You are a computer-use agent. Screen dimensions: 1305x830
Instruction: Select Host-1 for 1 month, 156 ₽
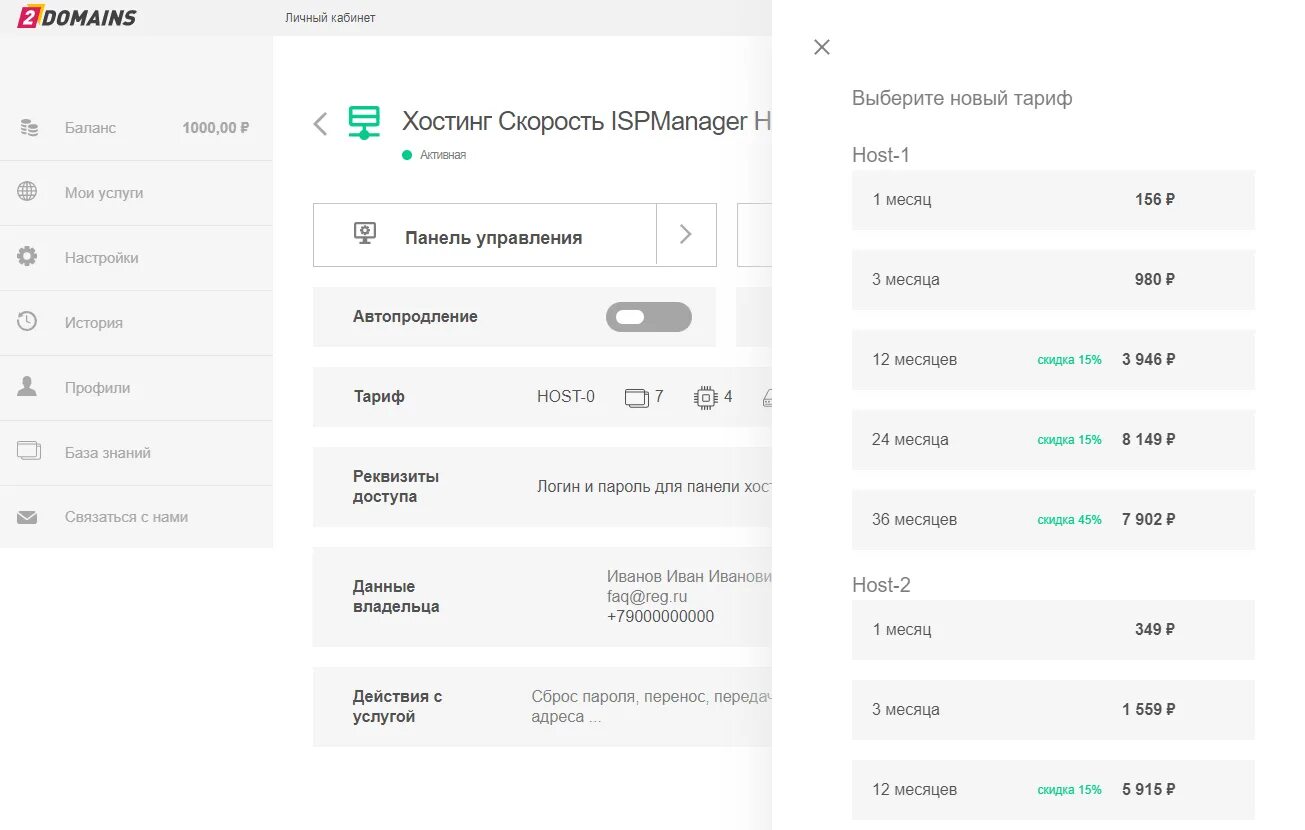pos(1052,200)
